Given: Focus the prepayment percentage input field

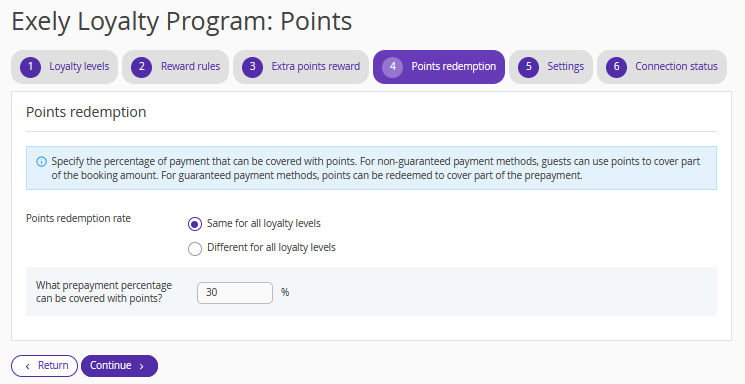Looking at the screenshot, I should click(235, 293).
